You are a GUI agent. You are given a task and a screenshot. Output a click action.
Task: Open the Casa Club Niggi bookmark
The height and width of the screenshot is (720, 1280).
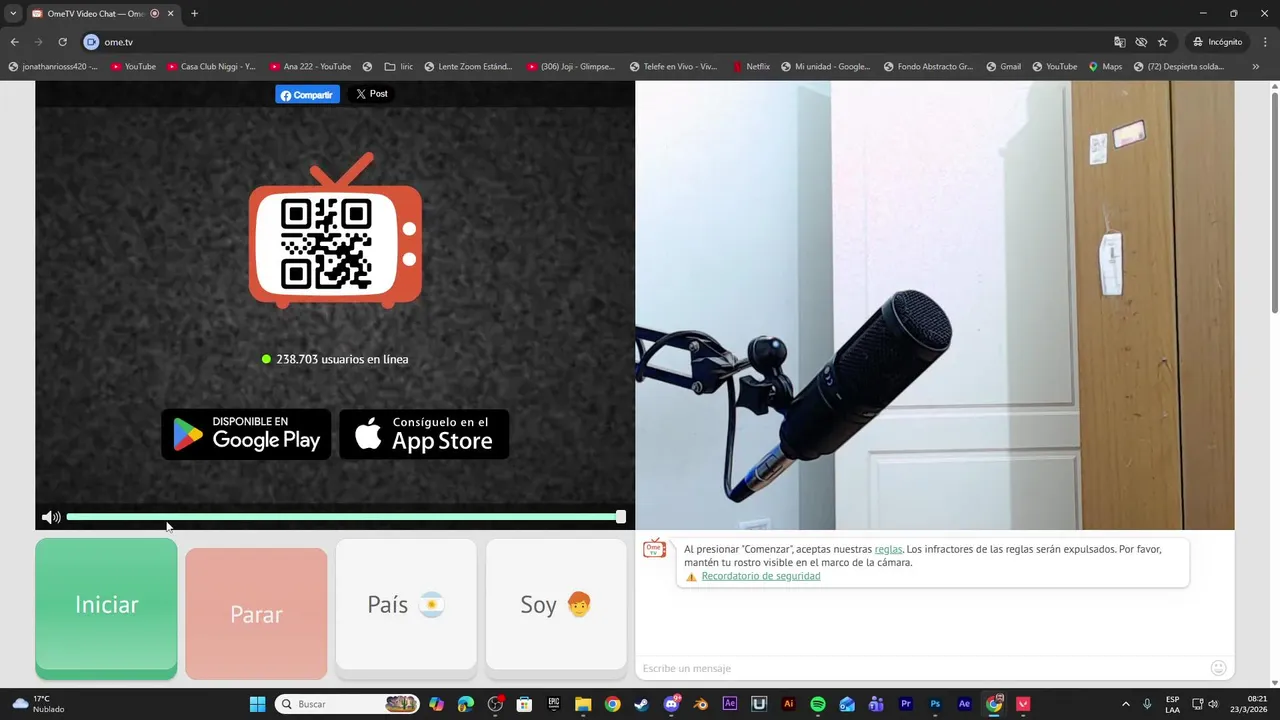pyautogui.click(x=210, y=67)
